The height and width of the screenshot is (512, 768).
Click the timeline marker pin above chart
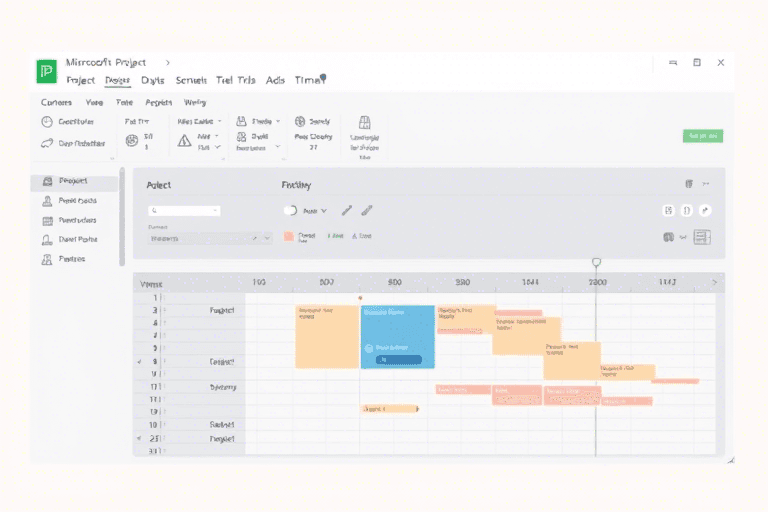597,263
